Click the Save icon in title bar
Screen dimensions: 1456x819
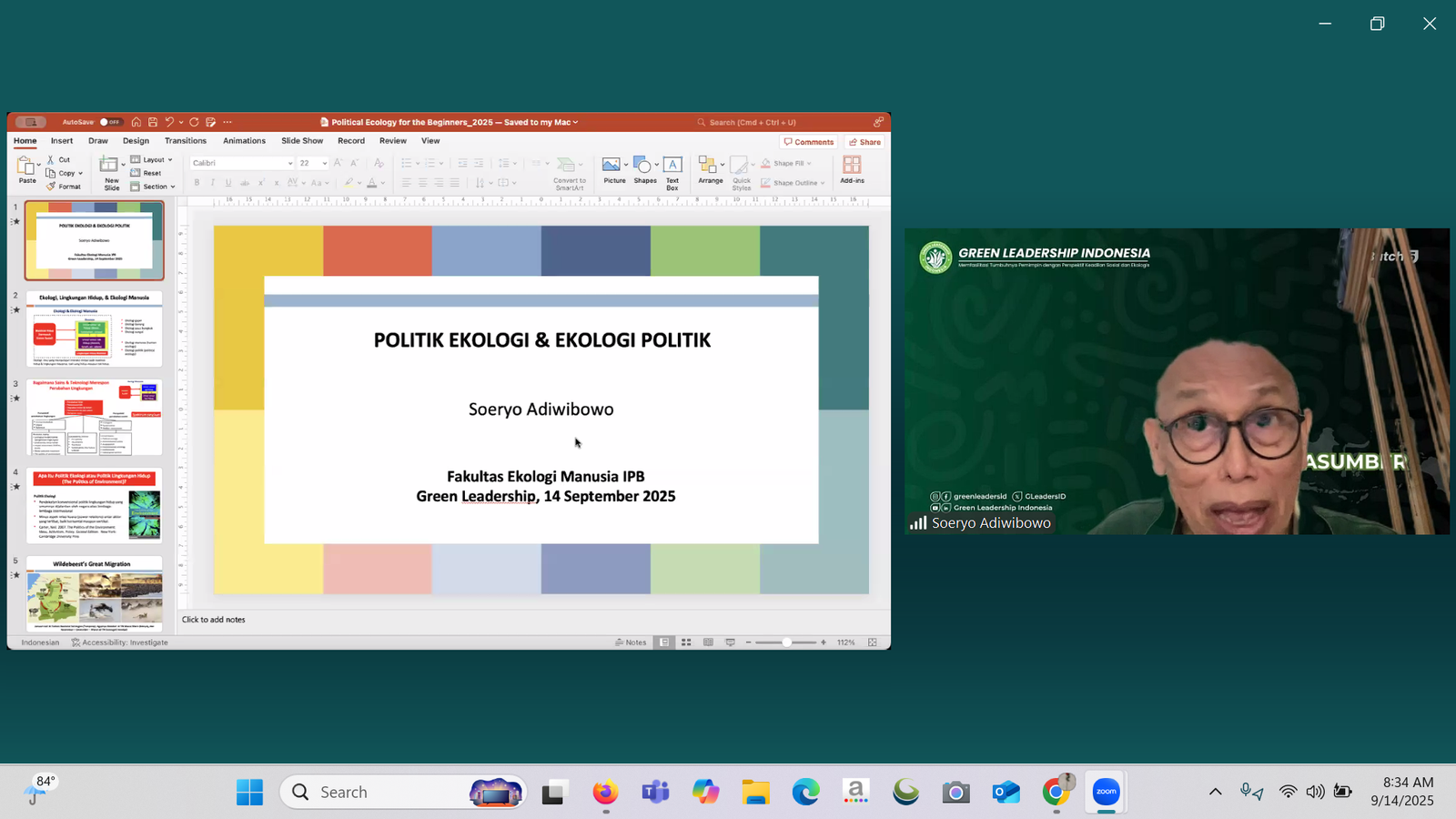153,122
